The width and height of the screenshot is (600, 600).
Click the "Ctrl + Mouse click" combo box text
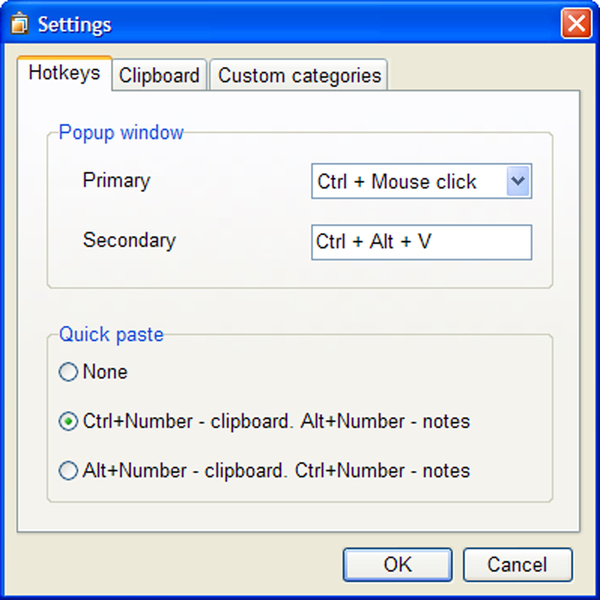coord(397,181)
